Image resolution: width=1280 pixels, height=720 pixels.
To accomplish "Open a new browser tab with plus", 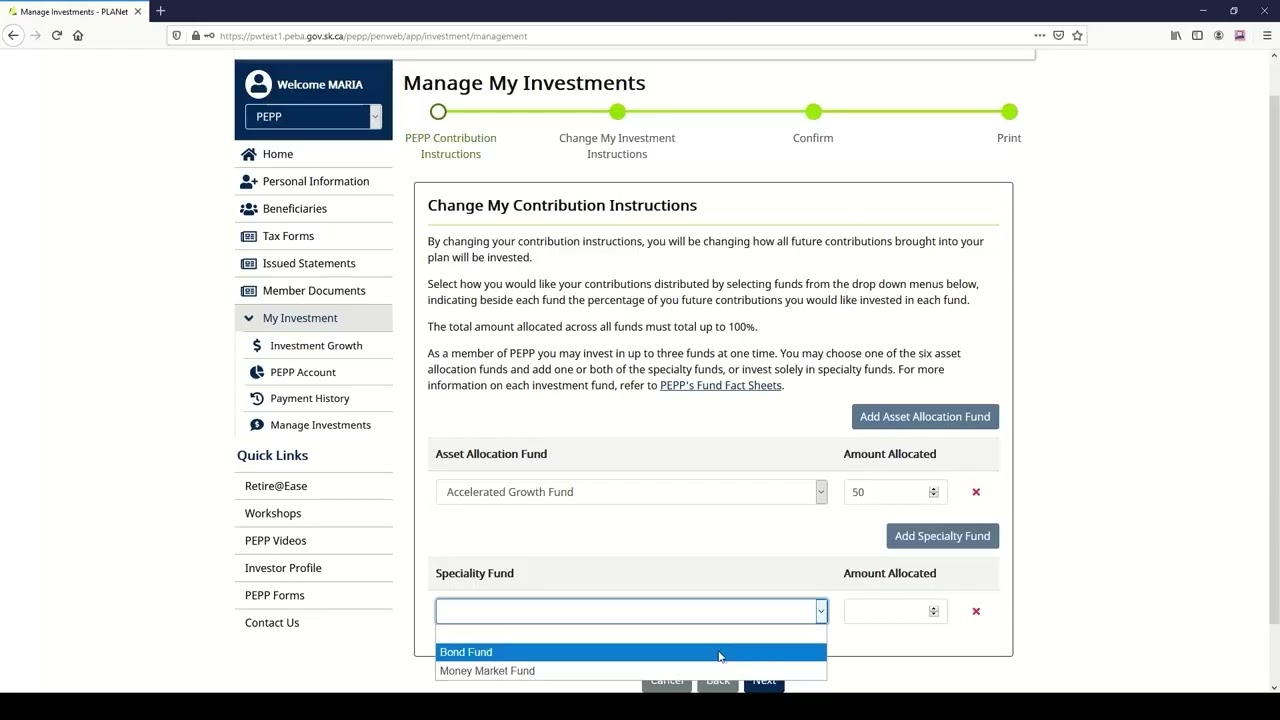I will click(x=160, y=11).
